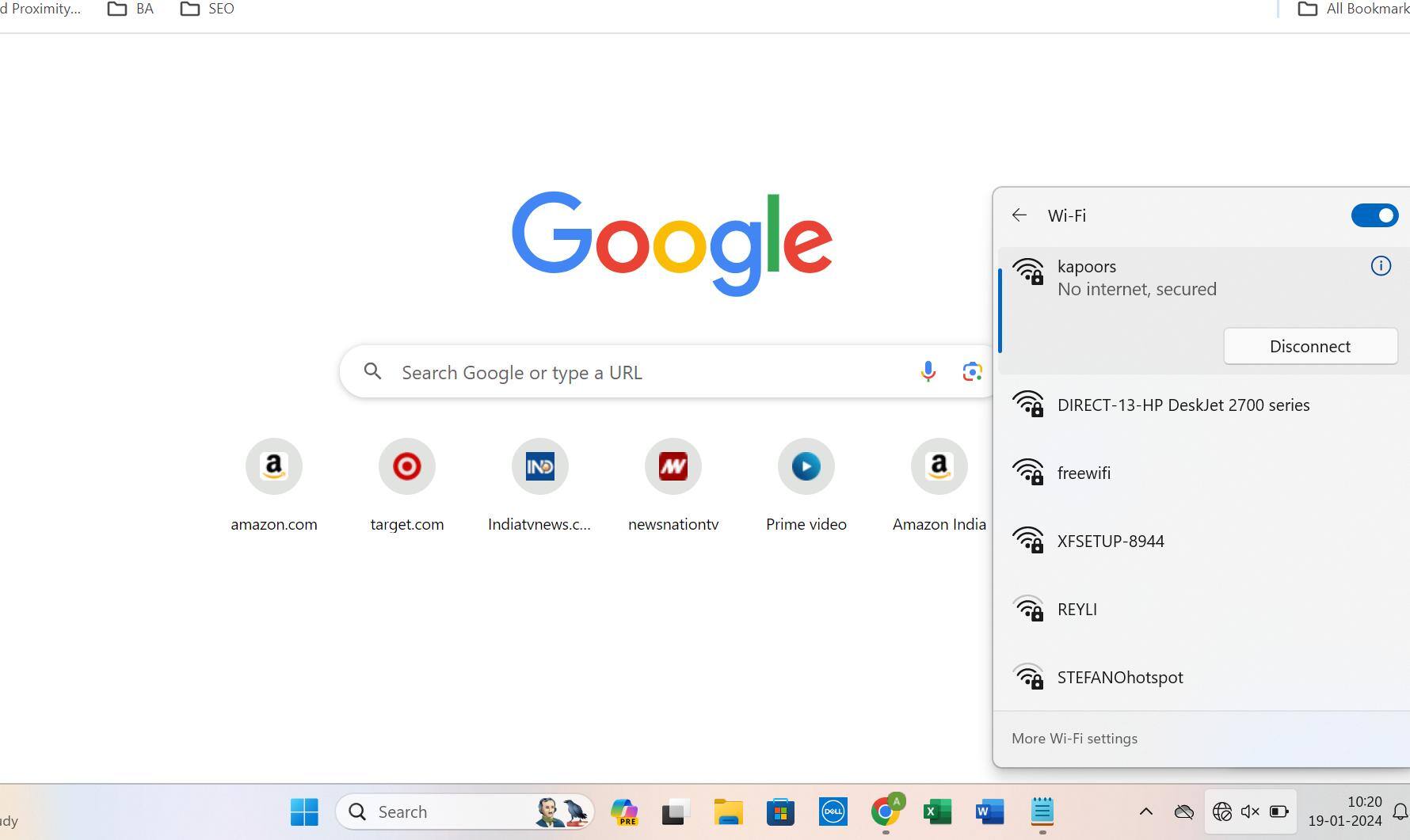The width and height of the screenshot is (1410, 840).
Task: Open the Prime video shortcut
Action: [806, 466]
